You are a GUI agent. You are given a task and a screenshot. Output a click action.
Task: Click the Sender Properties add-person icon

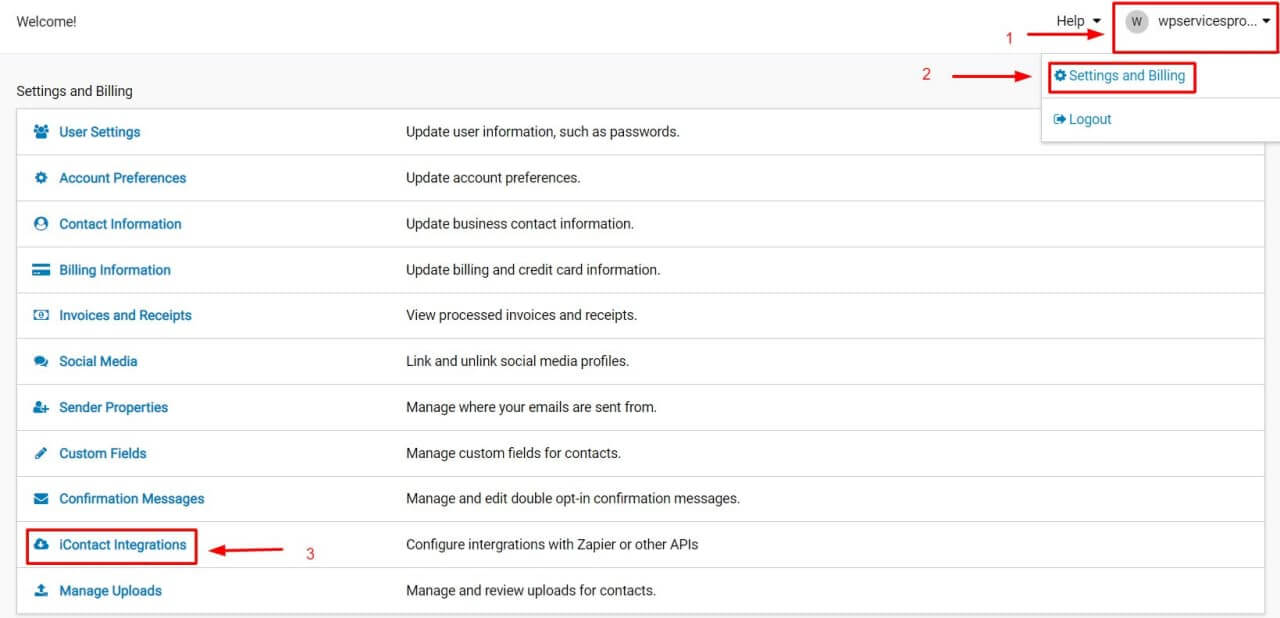pyautogui.click(x=40, y=407)
